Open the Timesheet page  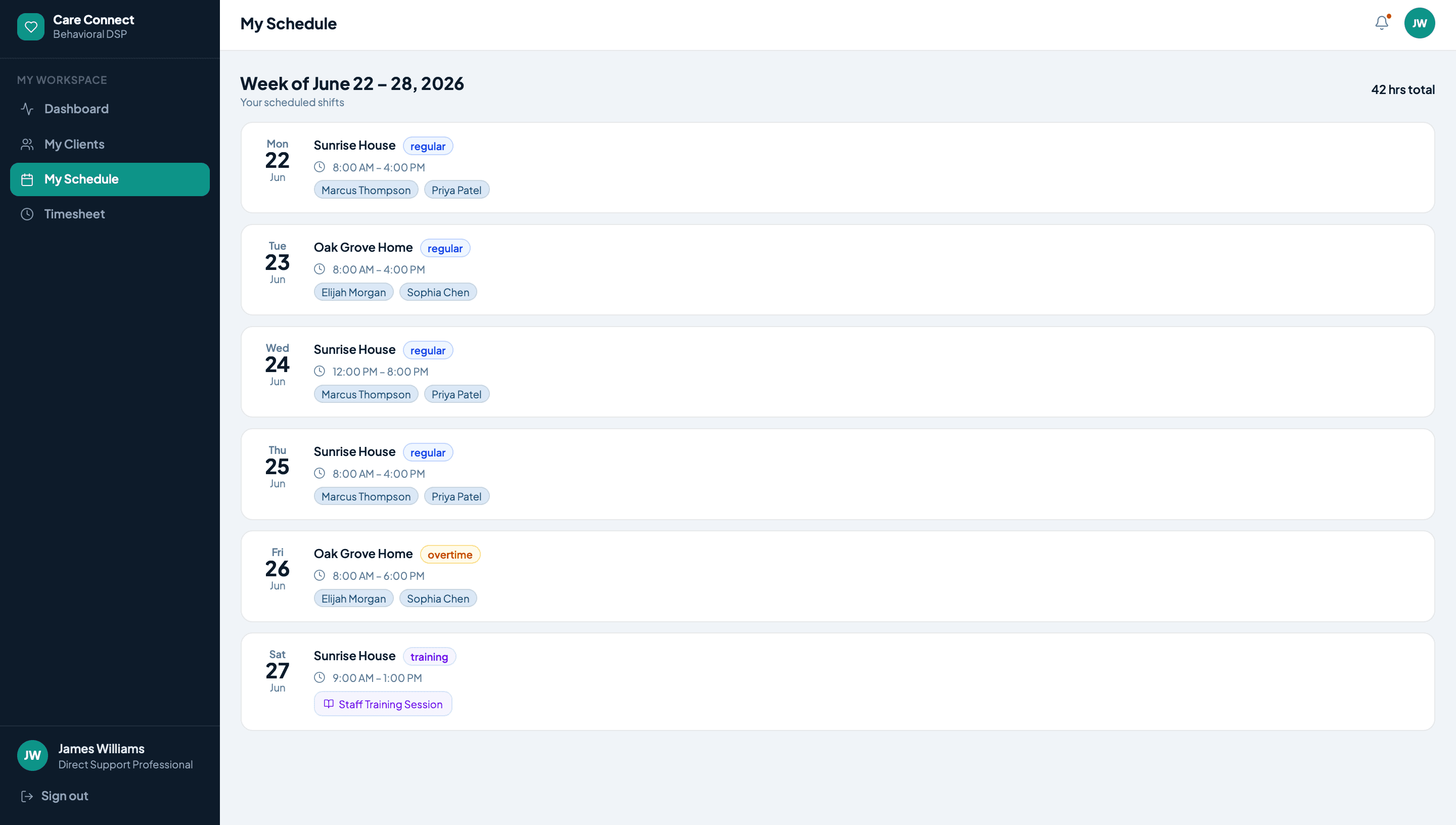(110, 214)
